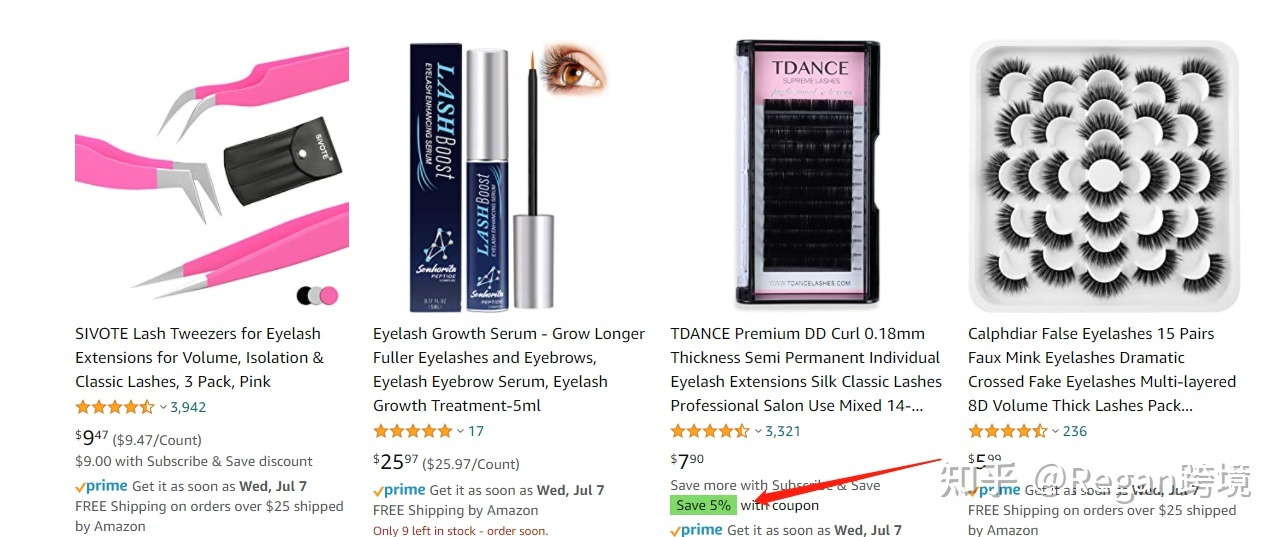
Task: Select the gray color swatch for SIVOTE tweezers
Action: coord(317,295)
